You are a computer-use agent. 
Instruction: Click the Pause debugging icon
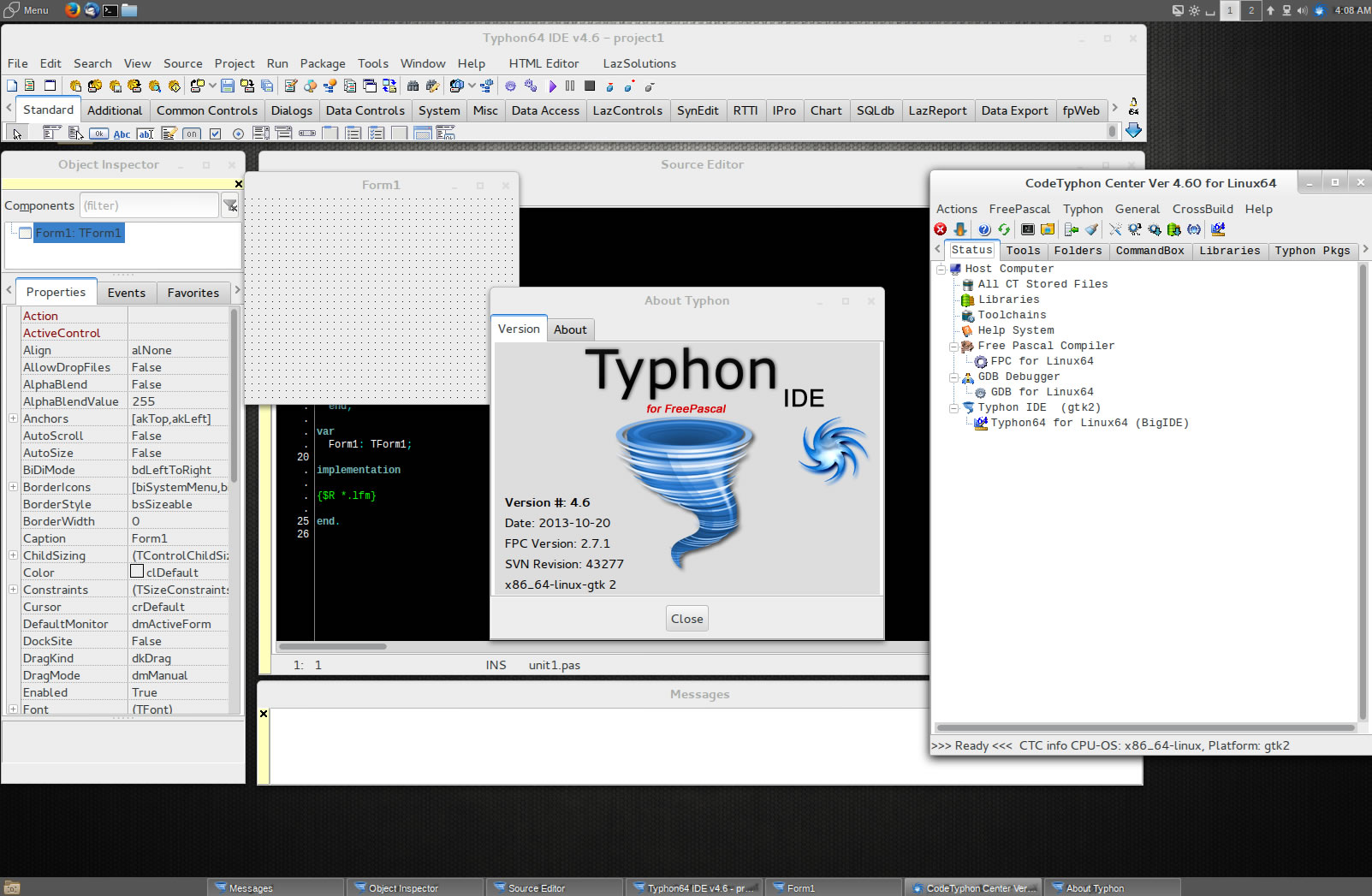point(570,86)
